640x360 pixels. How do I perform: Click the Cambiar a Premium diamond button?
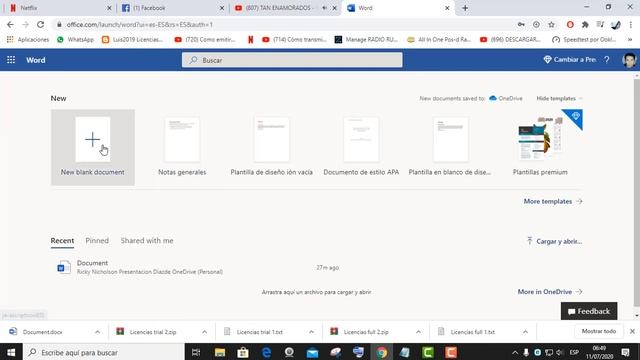(569, 60)
